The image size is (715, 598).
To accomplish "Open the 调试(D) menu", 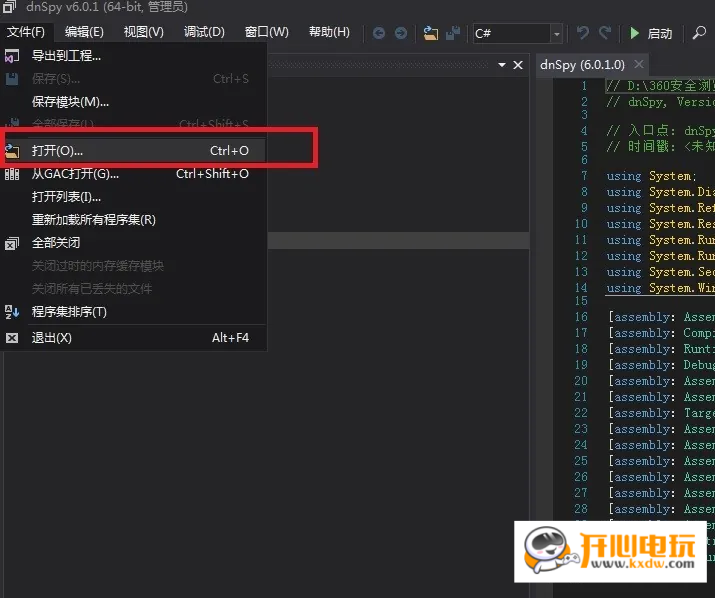I will pyautogui.click(x=204, y=32).
